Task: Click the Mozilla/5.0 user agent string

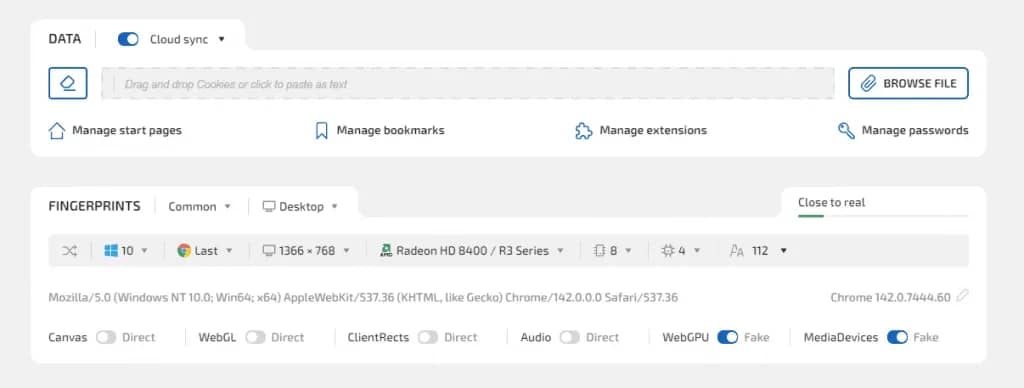Action: (363, 298)
